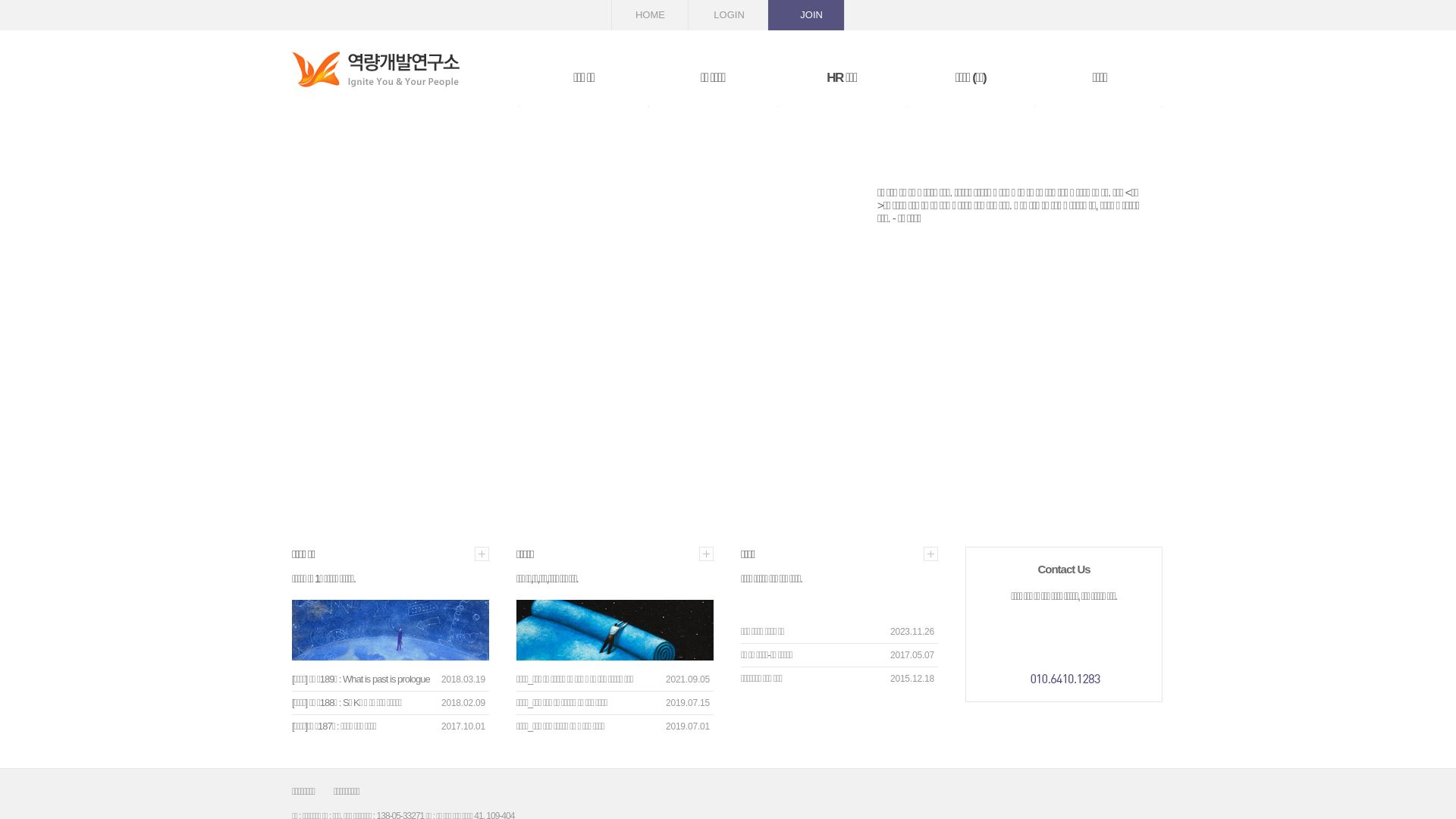Open the LOGIN page
Image resolution: width=1456 pixels, height=819 pixels.
729,15
